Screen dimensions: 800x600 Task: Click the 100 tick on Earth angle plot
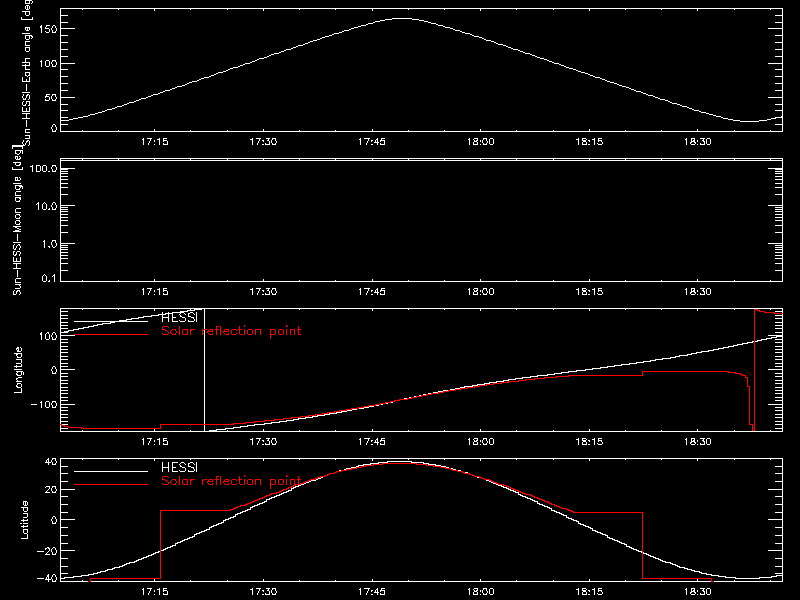click(x=47, y=63)
